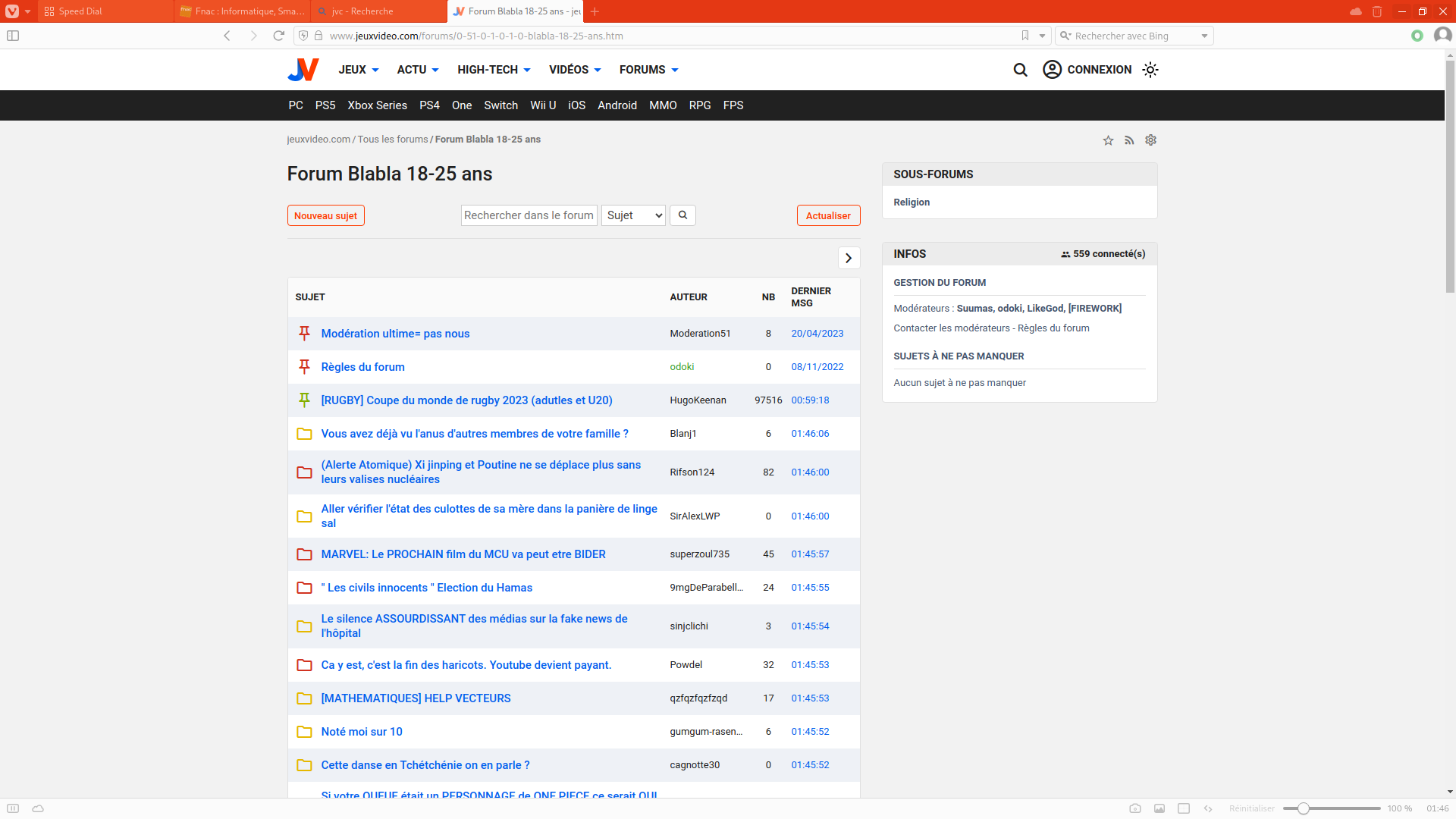Expand the JEUX dropdown menu
The image size is (1456, 819).
coord(359,70)
